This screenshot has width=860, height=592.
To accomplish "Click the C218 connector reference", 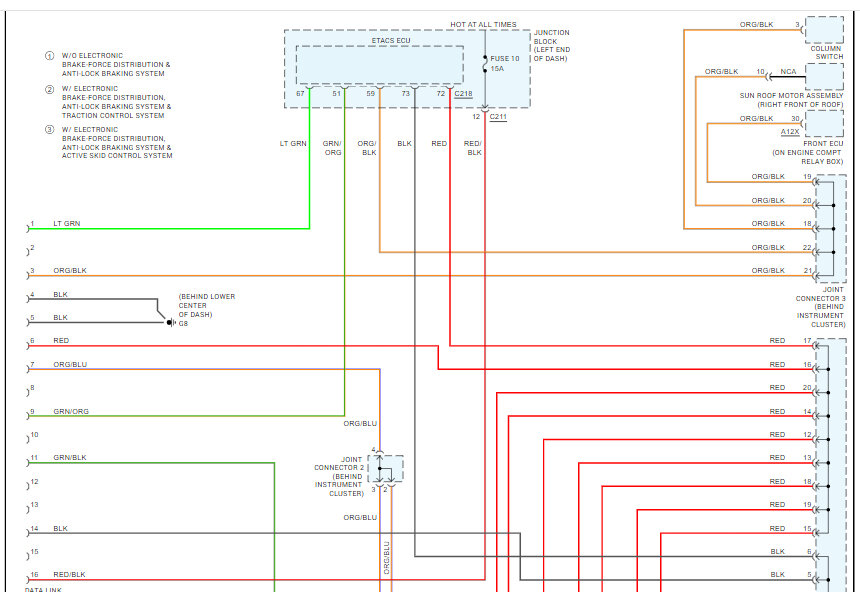I will (x=463, y=94).
